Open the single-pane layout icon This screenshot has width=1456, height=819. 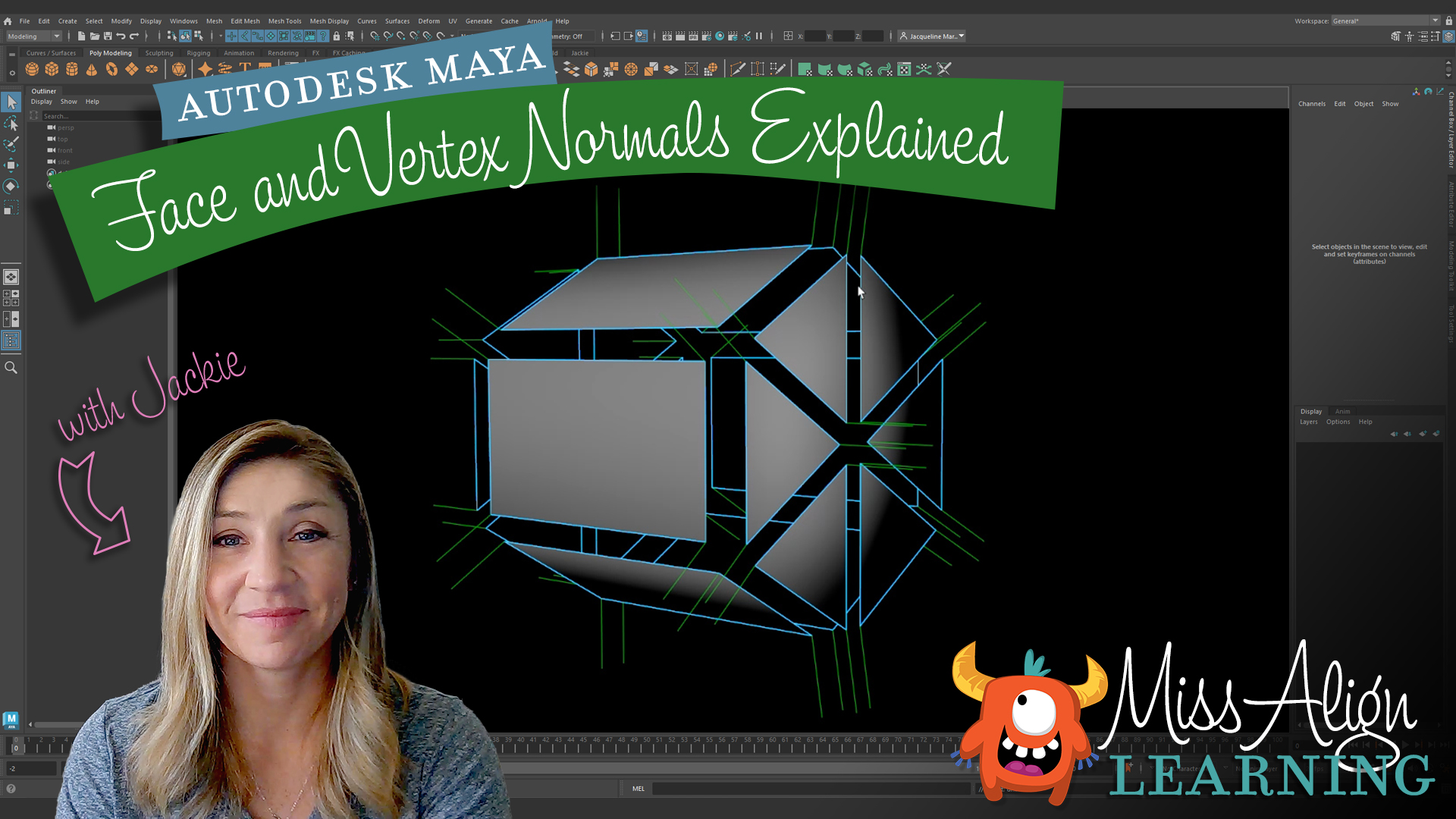point(11,277)
